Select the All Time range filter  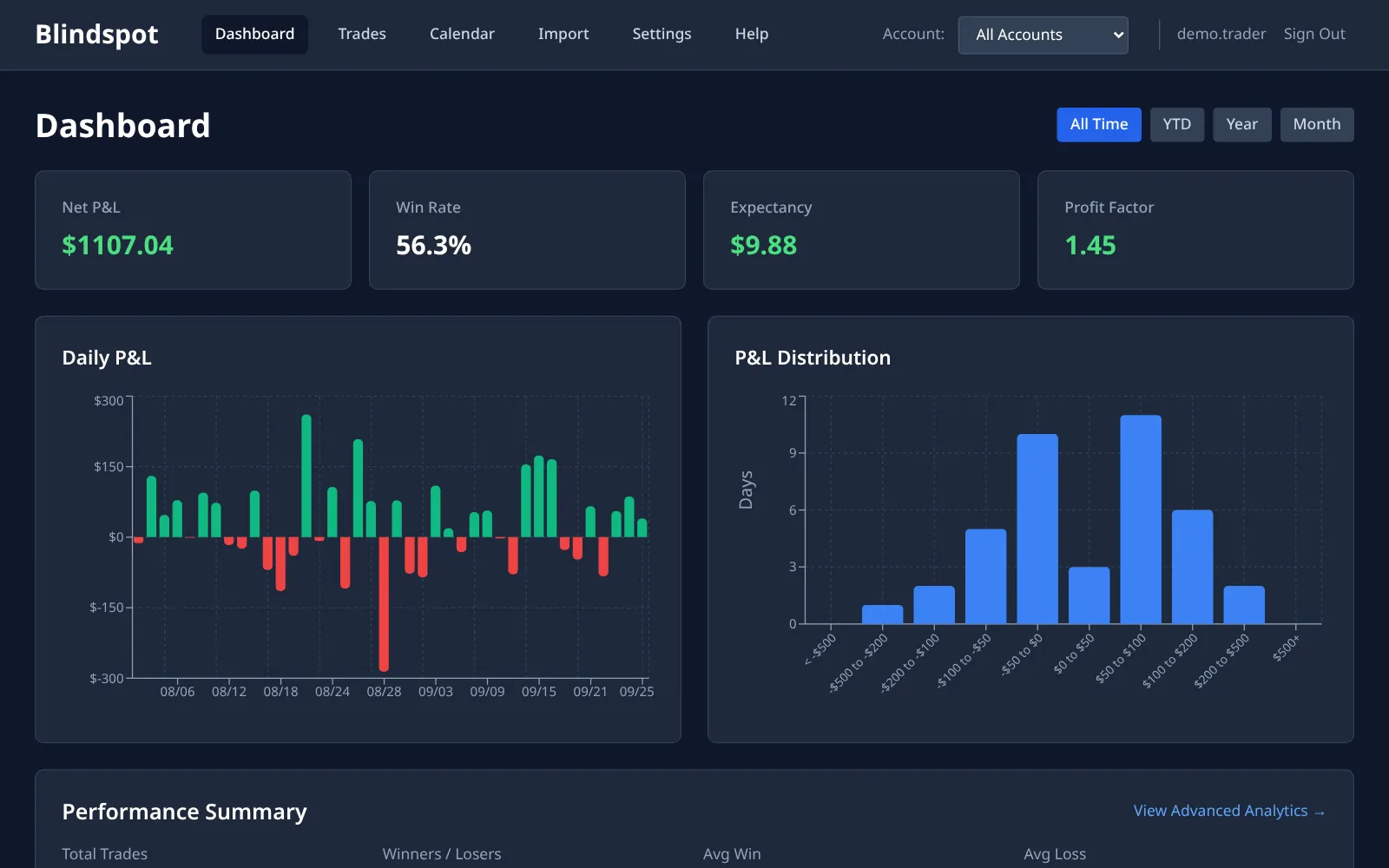[x=1098, y=124]
